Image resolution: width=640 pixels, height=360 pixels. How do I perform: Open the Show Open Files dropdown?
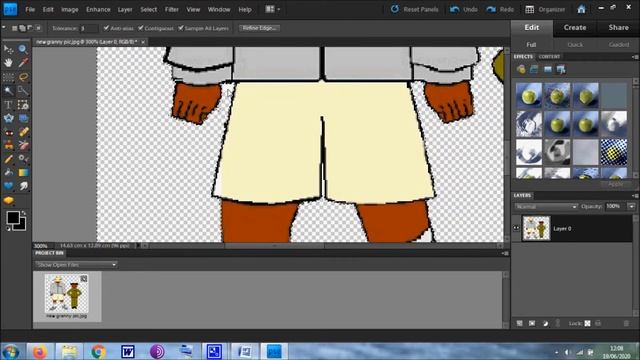pyautogui.click(x=76, y=264)
